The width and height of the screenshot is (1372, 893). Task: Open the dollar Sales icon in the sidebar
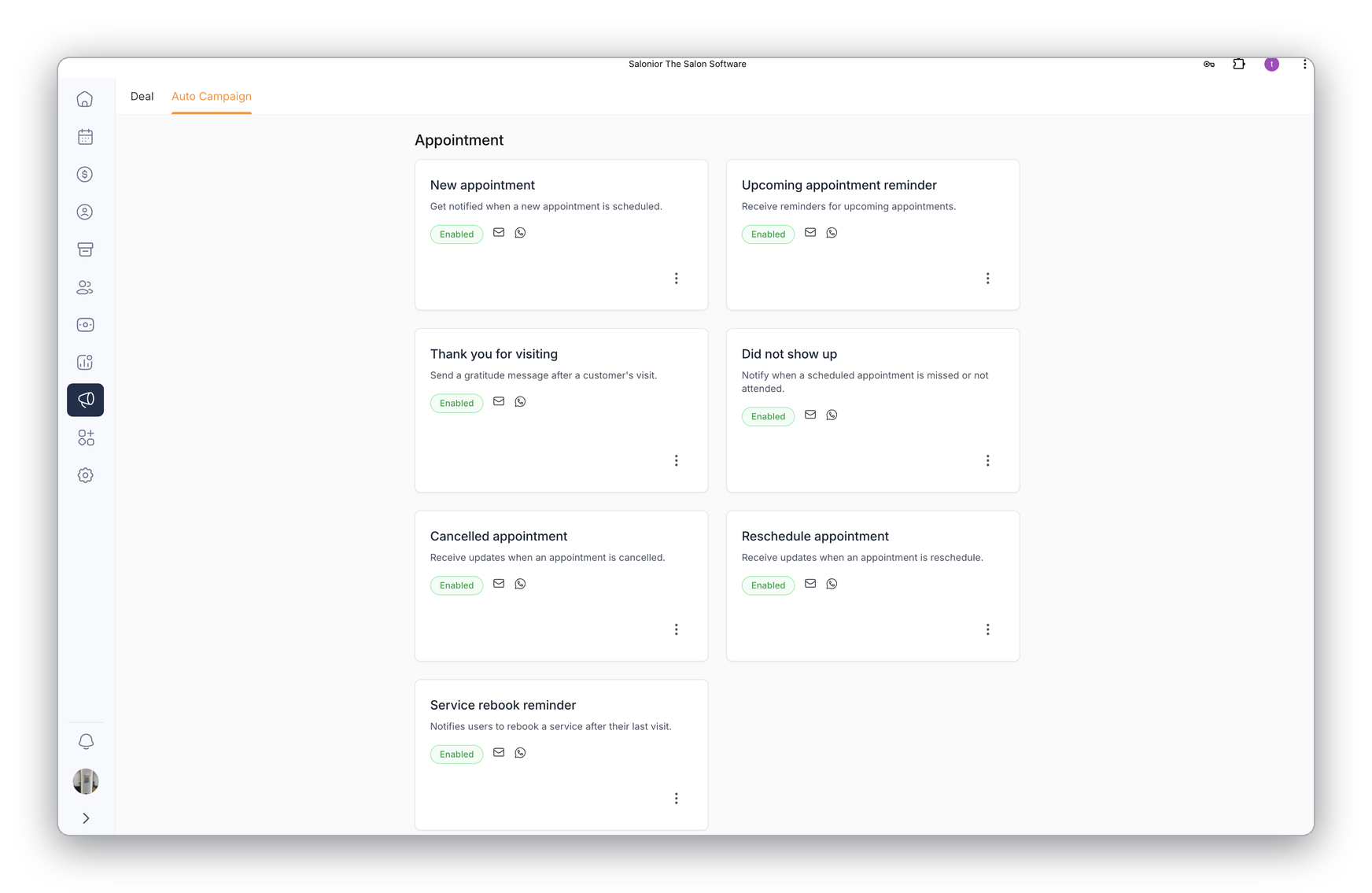85,175
